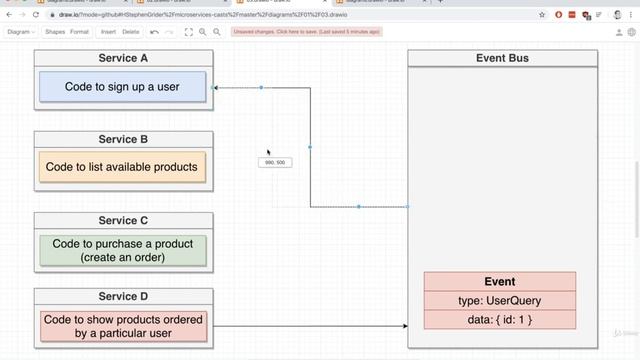Image resolution: width=640 pixels, height=360 pixels.
Task: Select the Service D container title
Action: [x=123, y=296]
